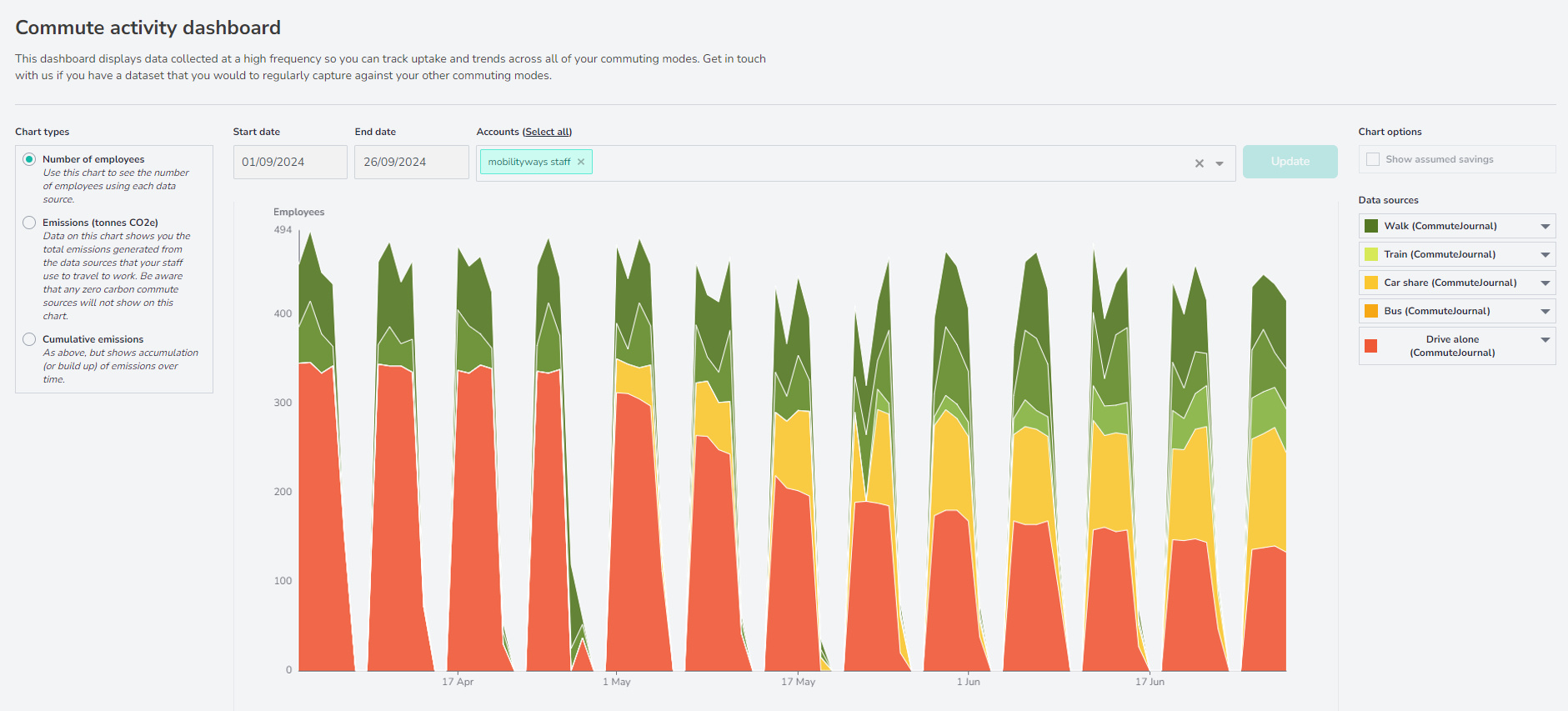The width and height of the screenshot is (1568, 711).
Task: Open the Car share (CommuteJournal) dropdown arrow
Action: click(1545, 283)
